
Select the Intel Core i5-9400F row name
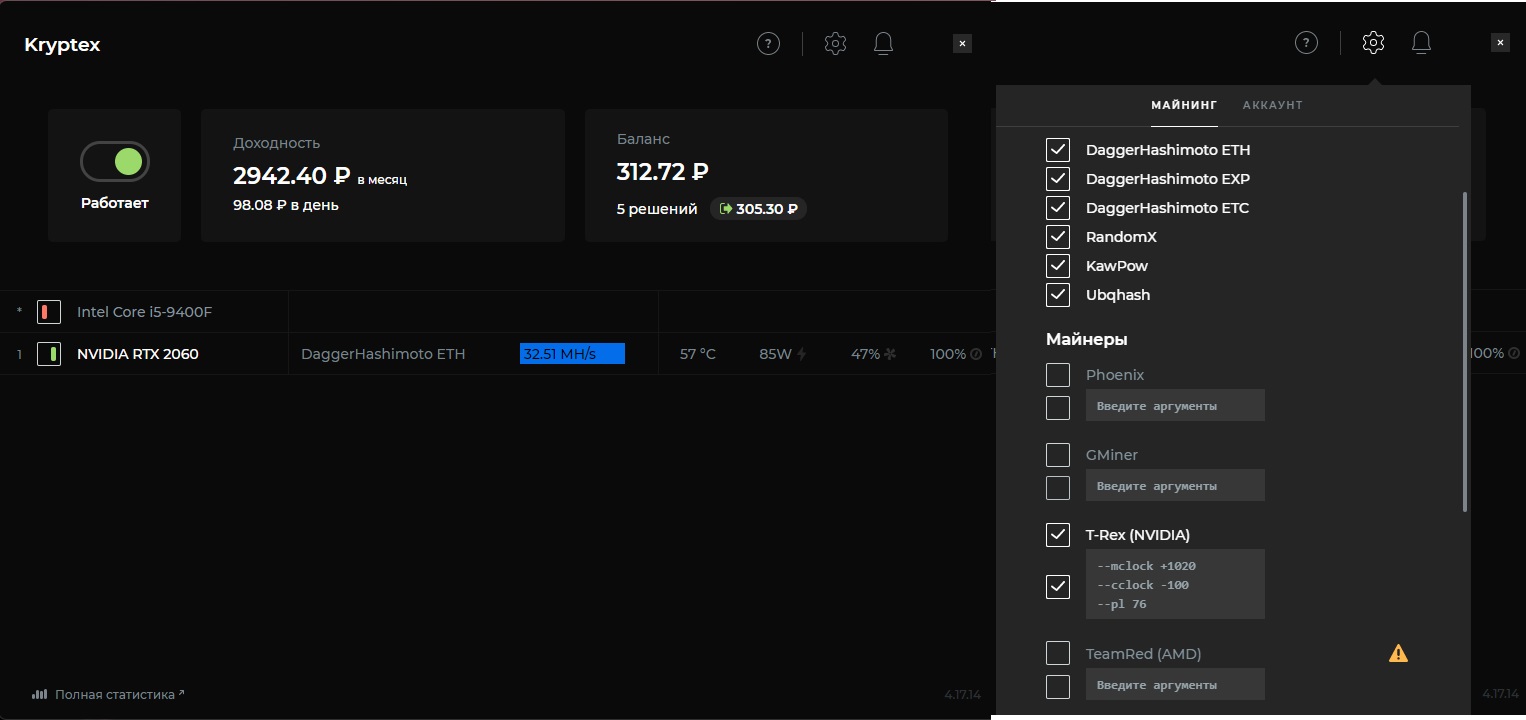tap(145, 312)
